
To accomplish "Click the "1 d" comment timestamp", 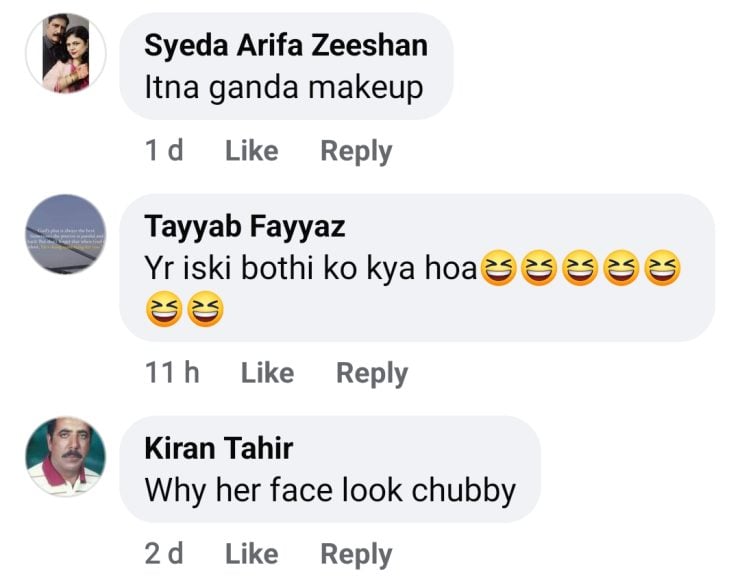I will point(164,151).
